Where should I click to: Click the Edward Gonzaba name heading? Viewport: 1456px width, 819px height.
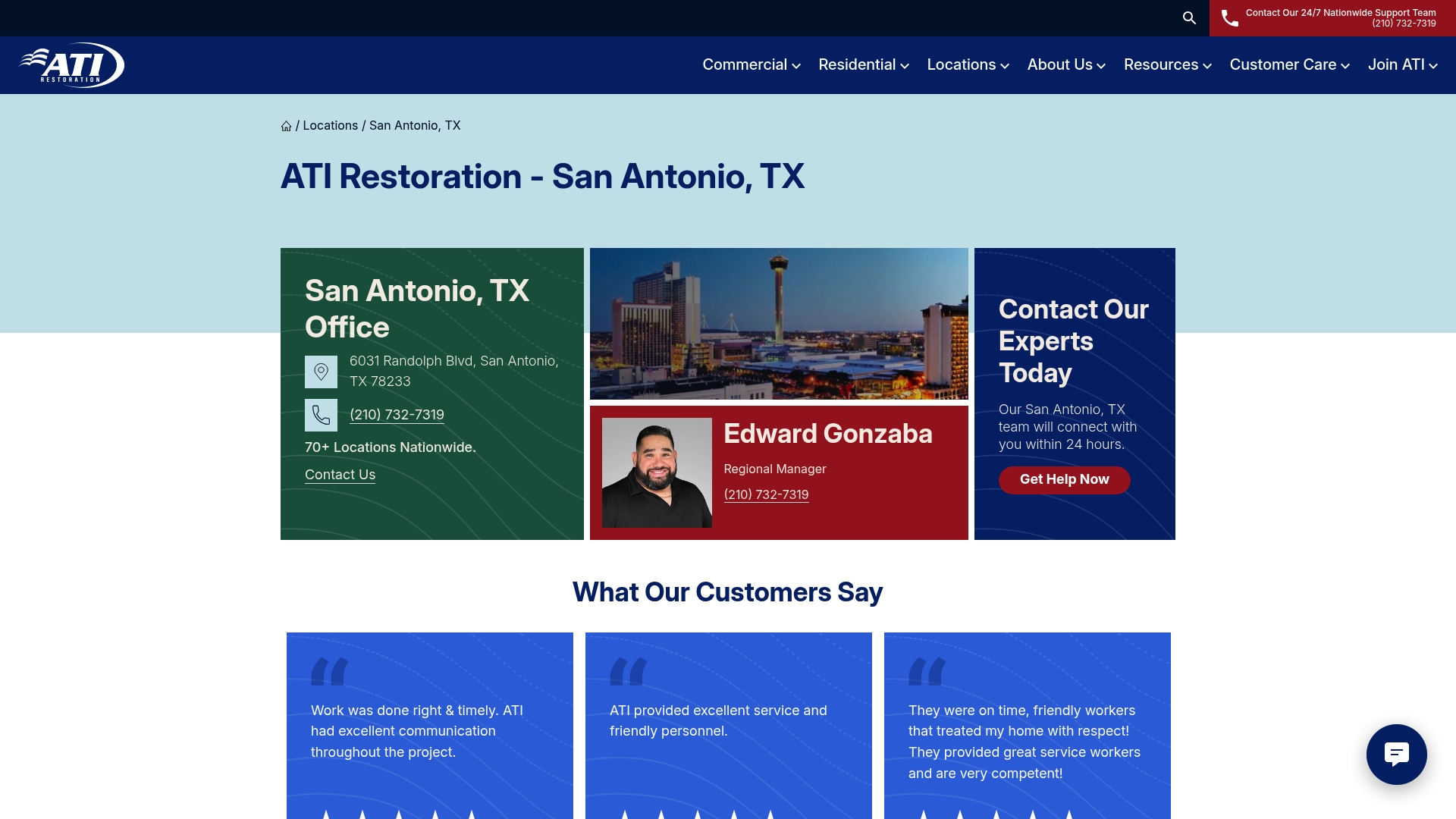tap(827, 434)
